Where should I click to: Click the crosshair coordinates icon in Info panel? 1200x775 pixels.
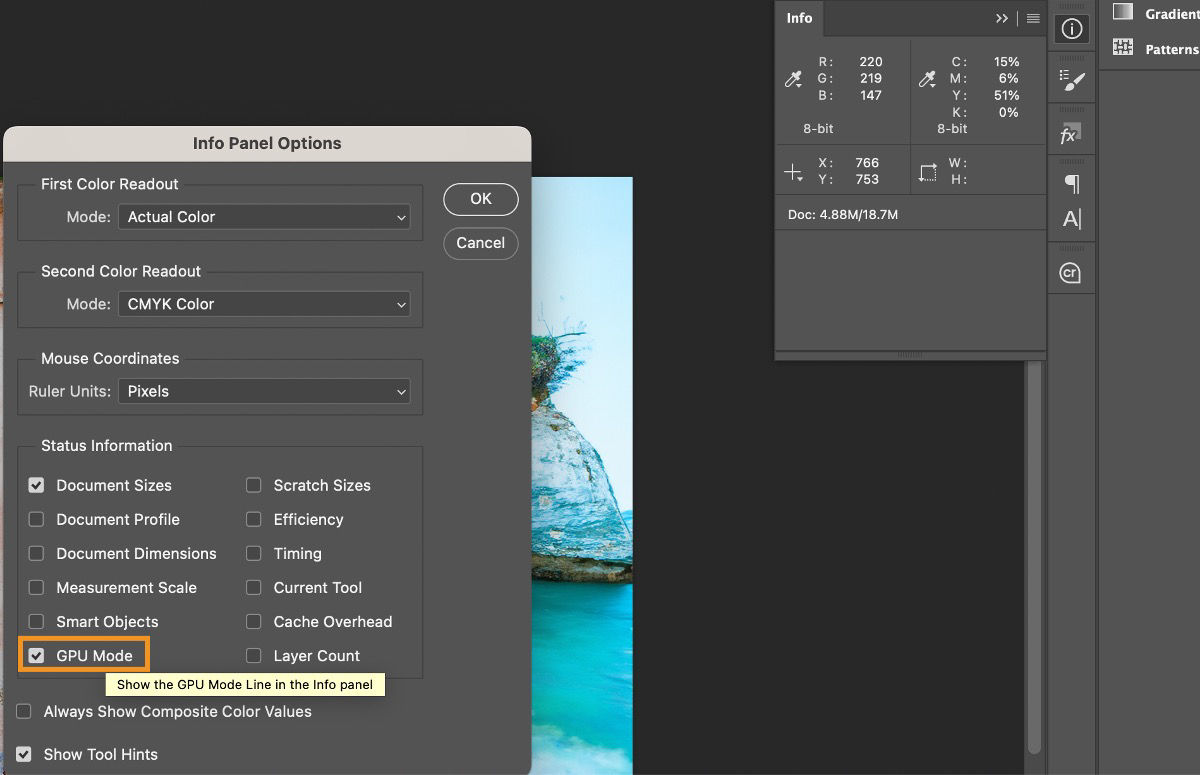[794, 170]
